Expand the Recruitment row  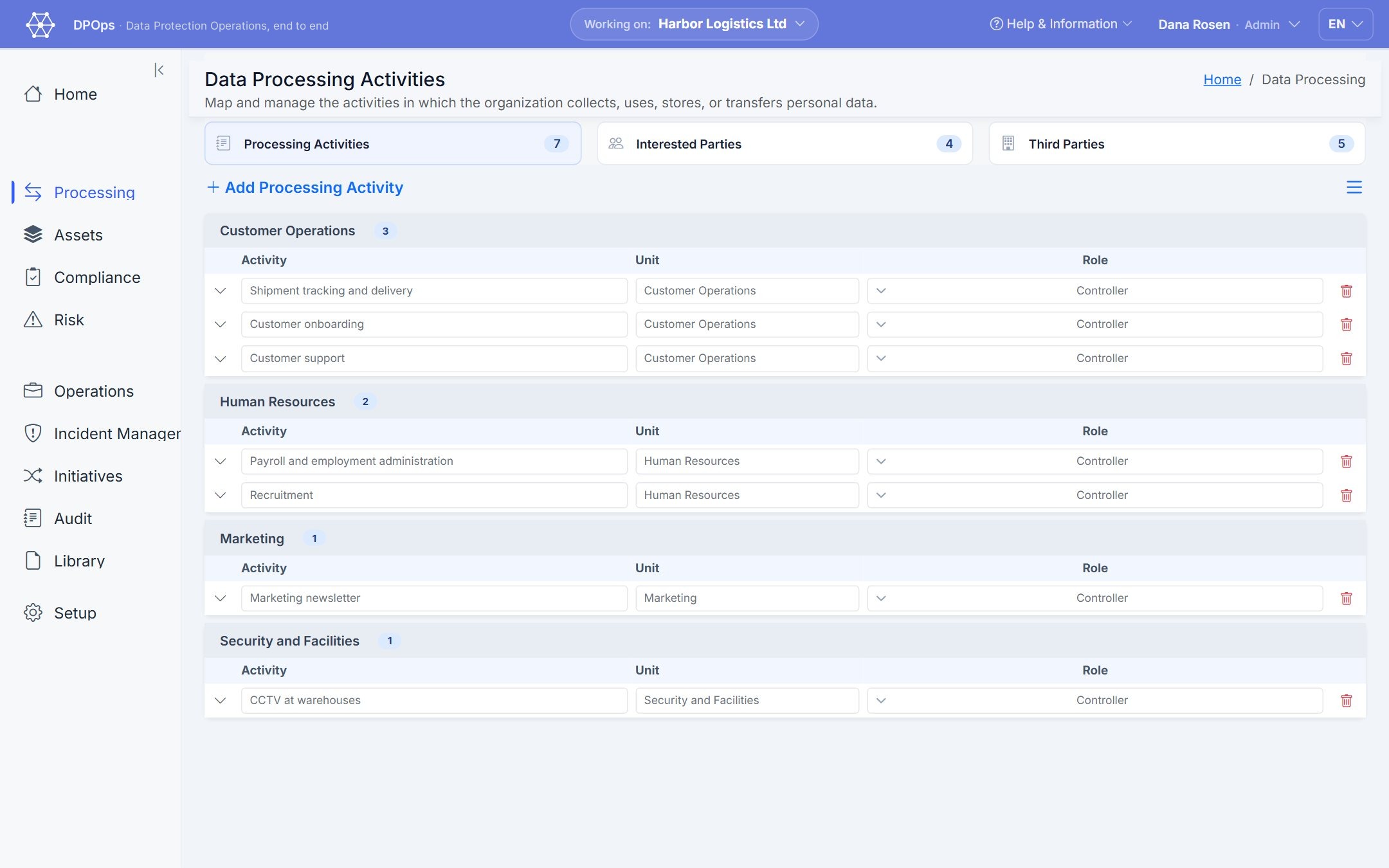point(221,495)
